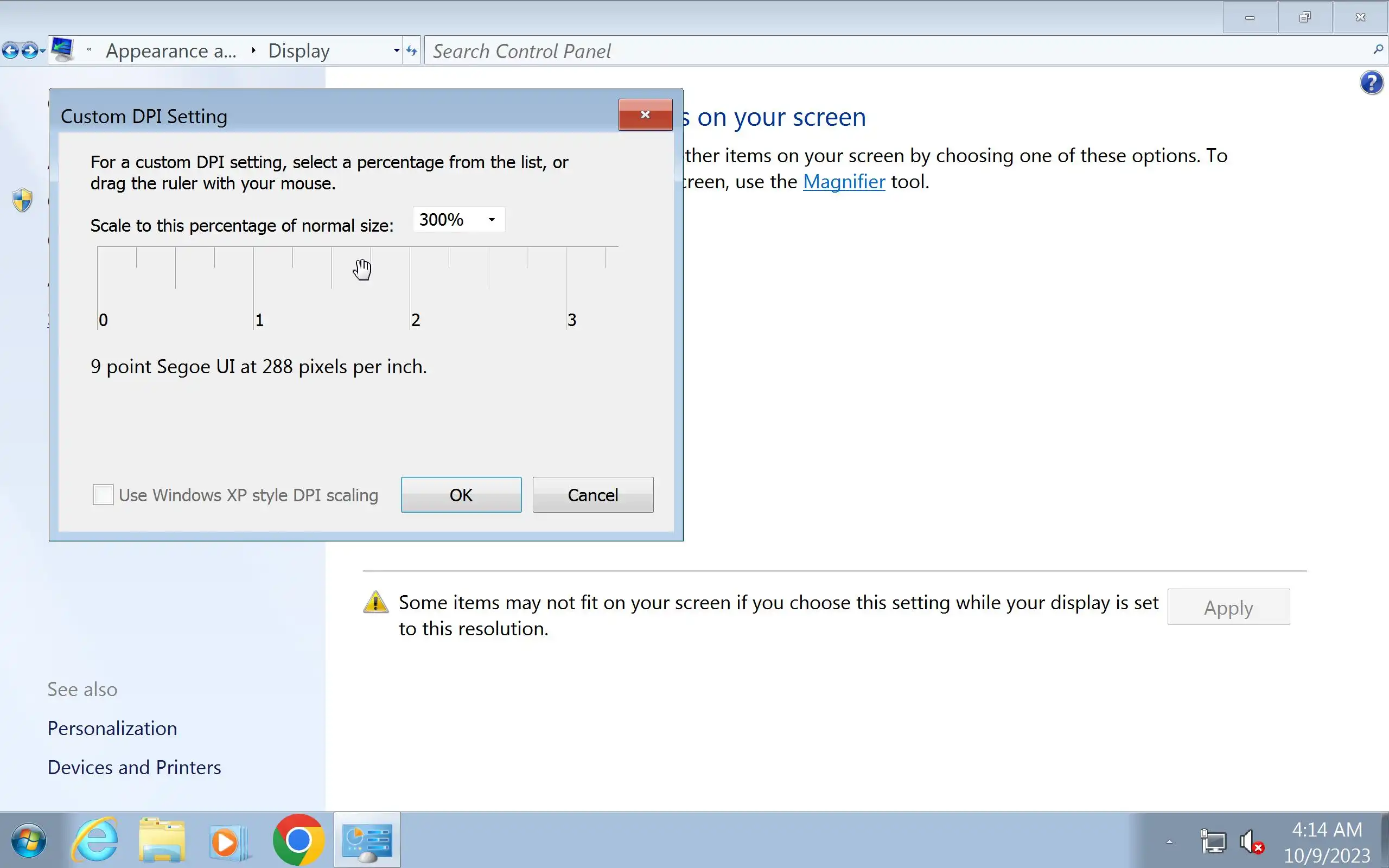The width and height of the screenshot is (1389, 868).
Task: Open the address bar history dropdown arrow
Action: (396, 51)
